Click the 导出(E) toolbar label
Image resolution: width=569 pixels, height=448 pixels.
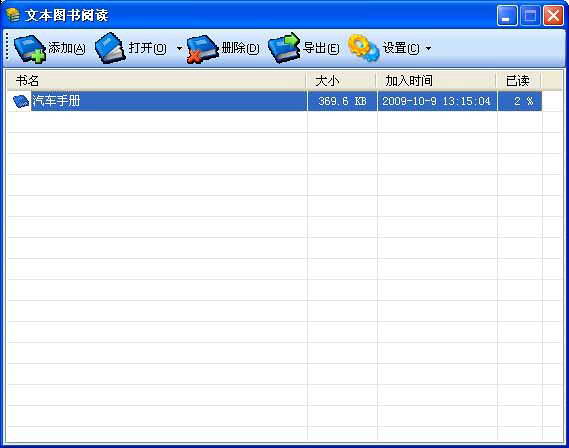tap(321, 48)
